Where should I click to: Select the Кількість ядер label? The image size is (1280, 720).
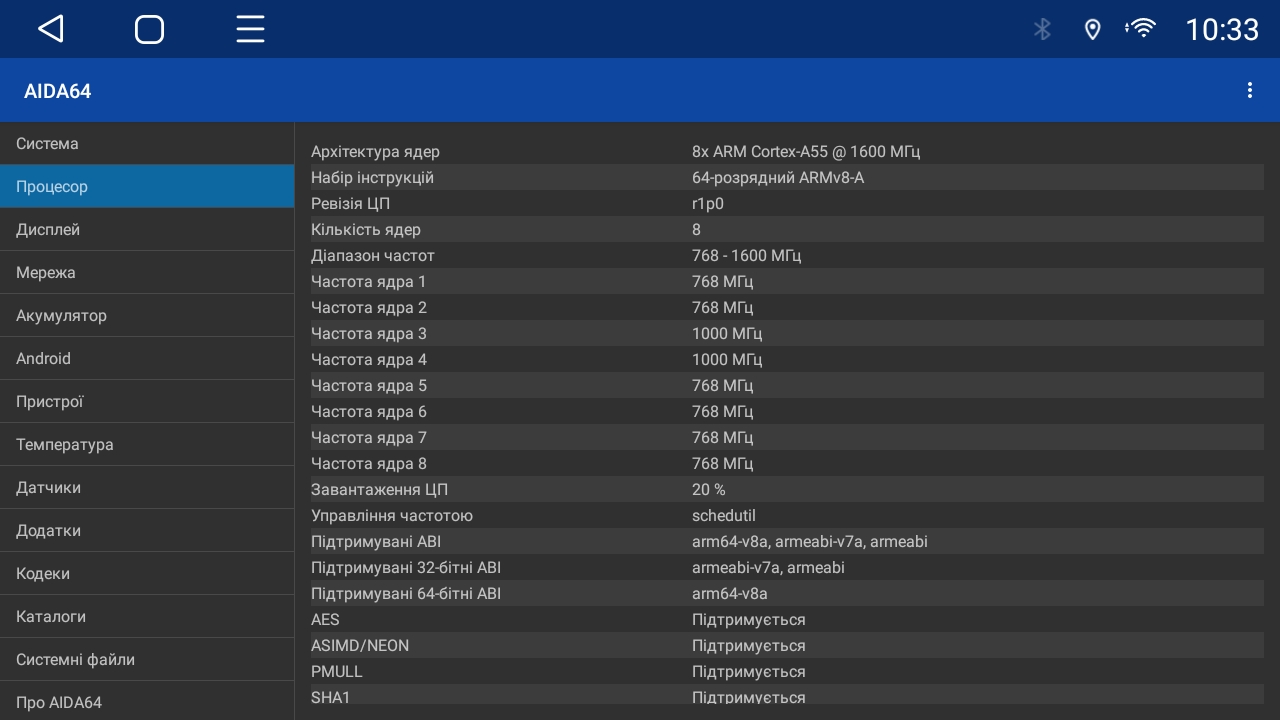[366, 230]
